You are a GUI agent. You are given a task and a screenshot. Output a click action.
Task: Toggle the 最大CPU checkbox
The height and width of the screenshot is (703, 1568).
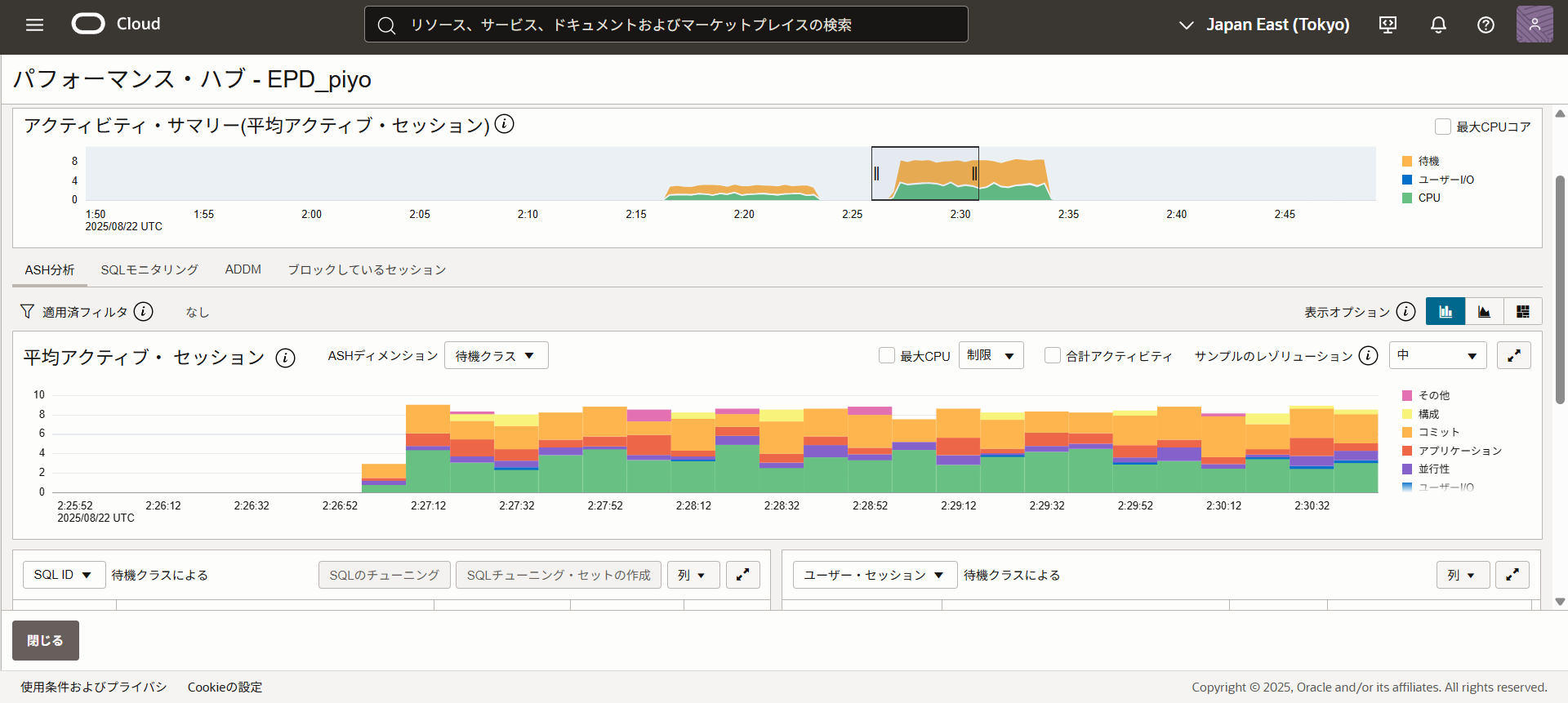pyautogui.click(x=887, y=355)
